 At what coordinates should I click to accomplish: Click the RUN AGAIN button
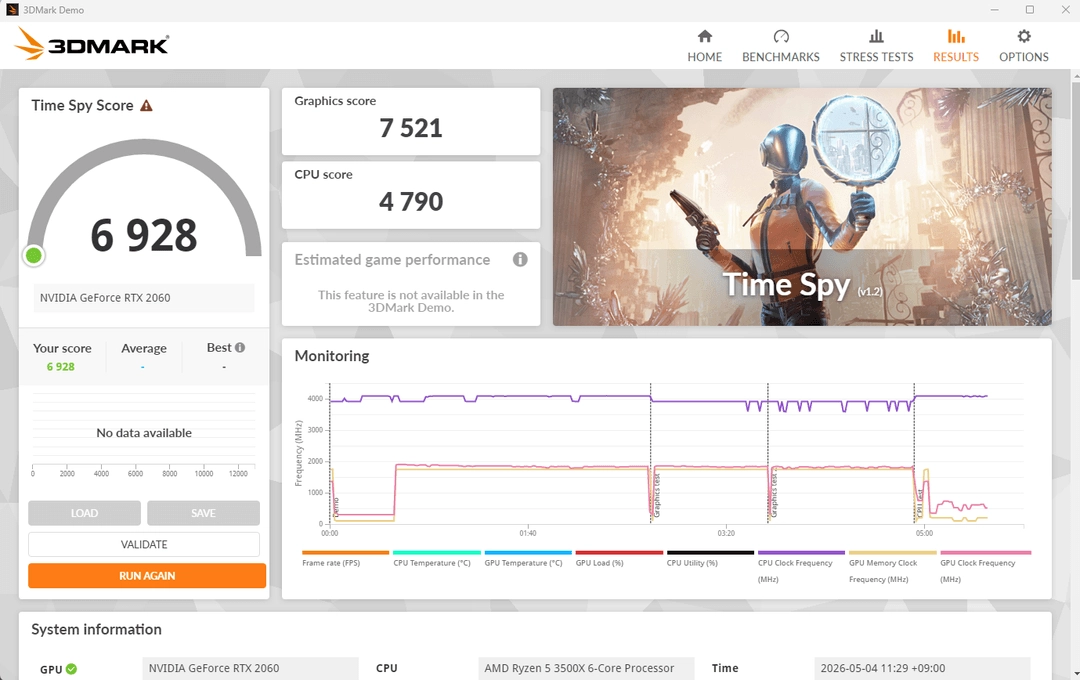147,576
